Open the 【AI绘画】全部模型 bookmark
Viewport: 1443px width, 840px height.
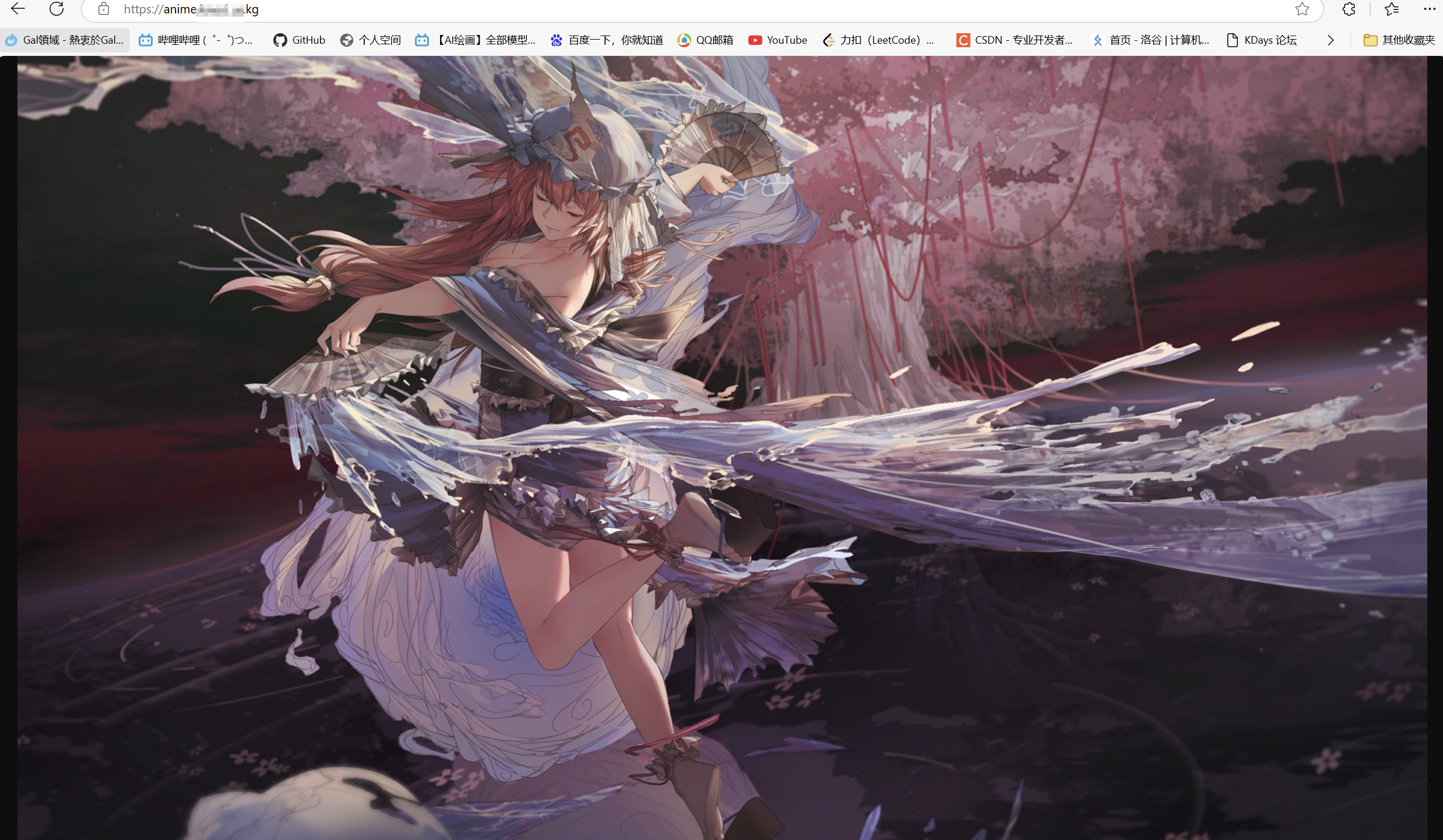(476, 40)
